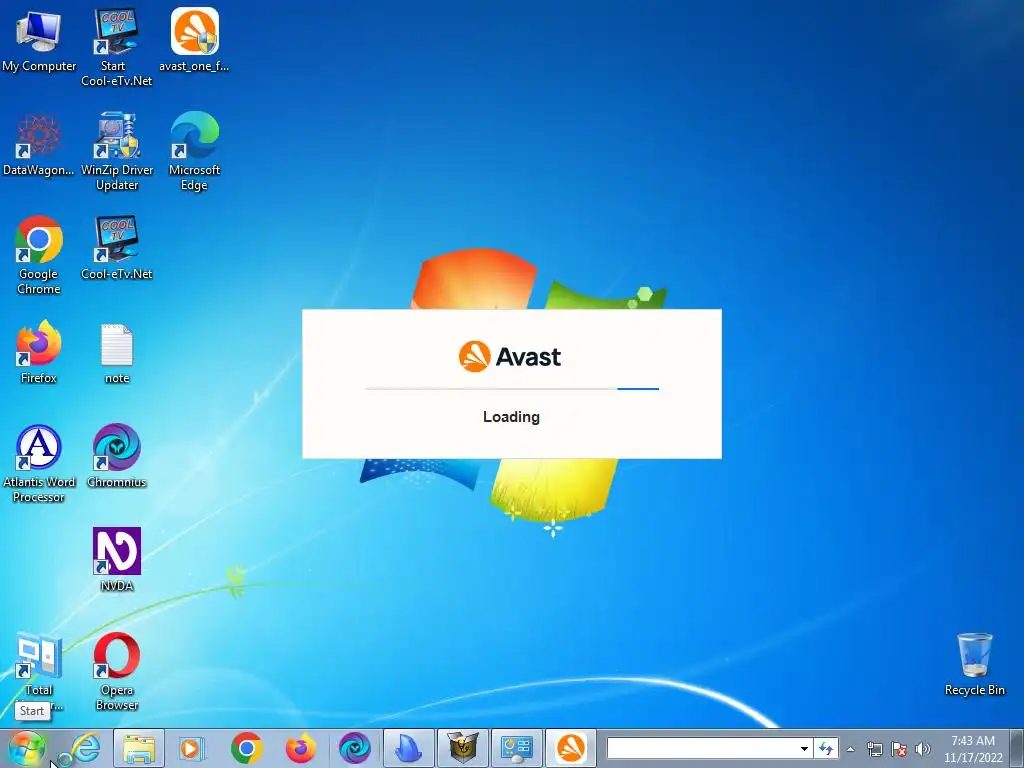Expand the taskbar address bar dropdown arrow
This screenshot has height=768, width=1024.
(x=805, y=749)
